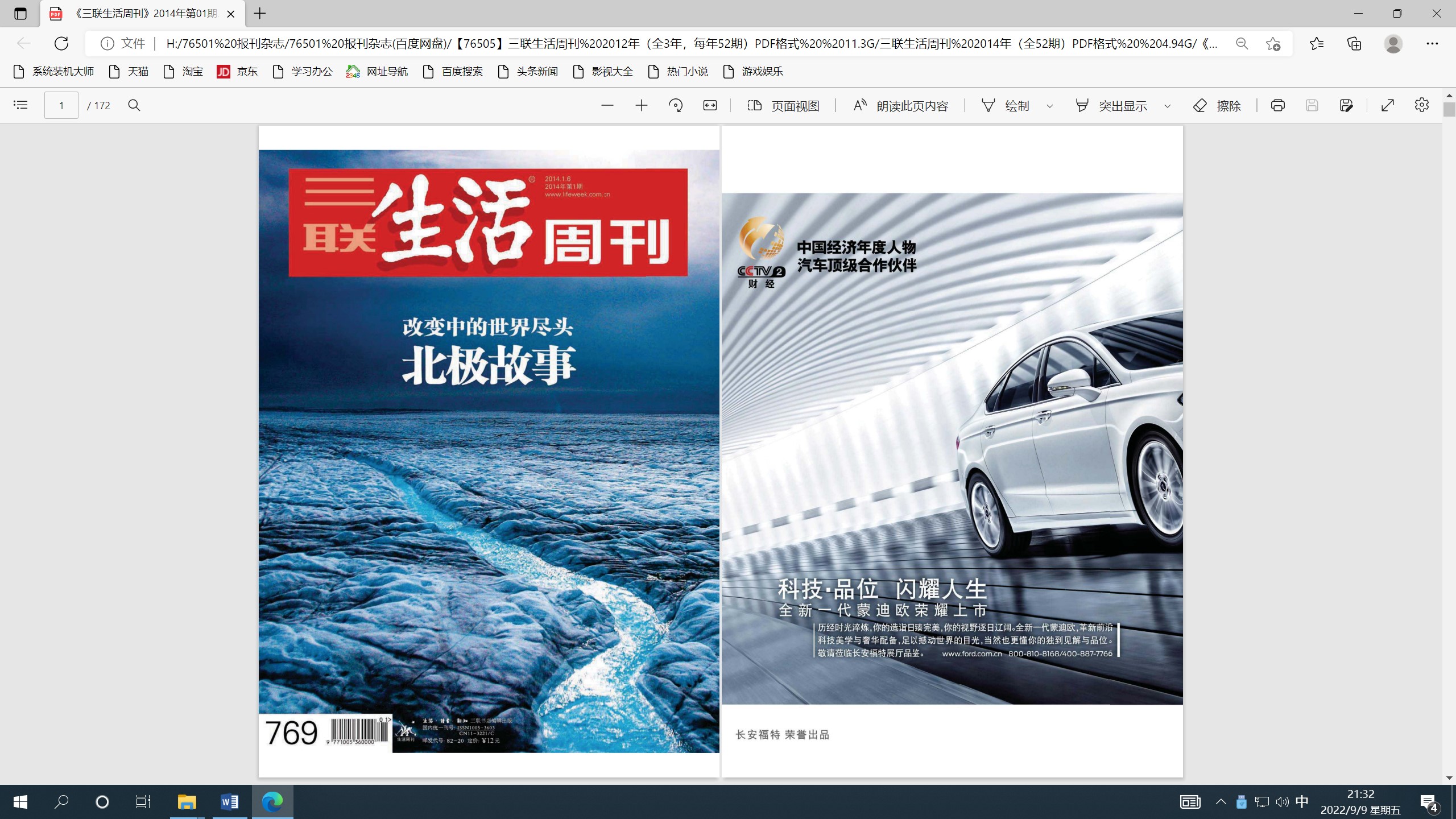Open the PDF table of contents sidebar

tap(20, 105)
